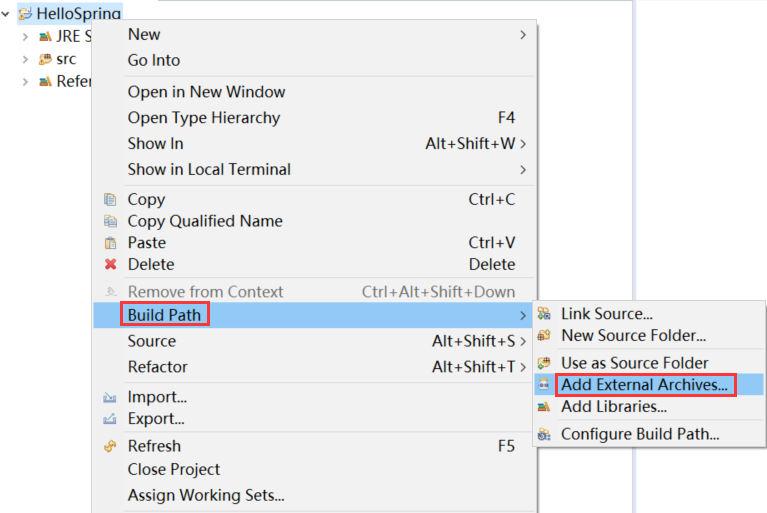The width and height of the screenshot is (767, 513).
Task: Click the Refresh arrows icon
Action: tap(110, 446)
